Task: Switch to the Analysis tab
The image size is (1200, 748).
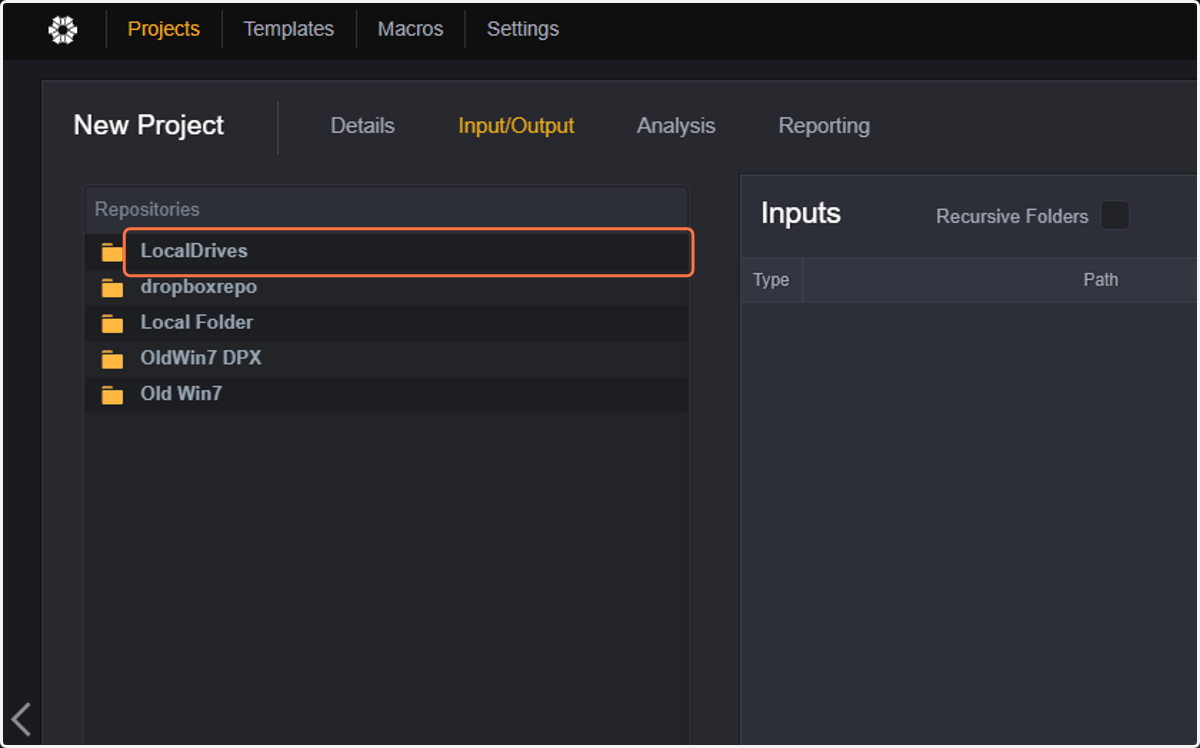Action: click(x=676, y=126)
